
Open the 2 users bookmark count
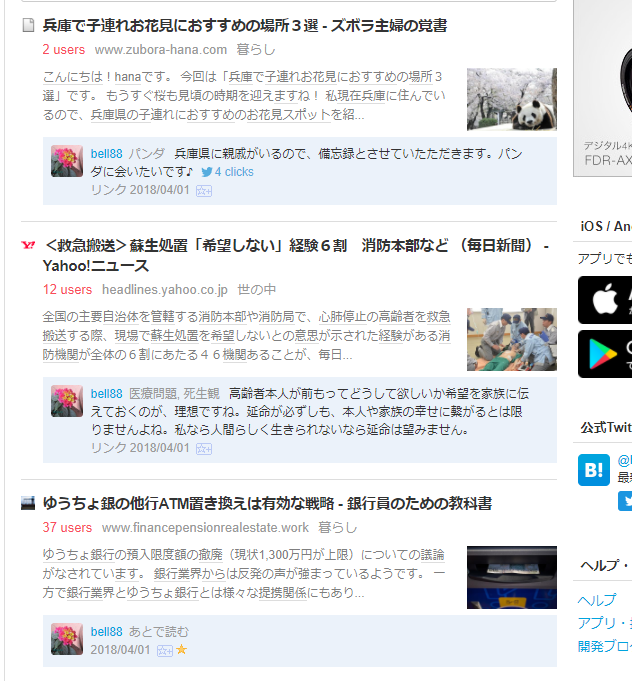click(x=63, y=50)
